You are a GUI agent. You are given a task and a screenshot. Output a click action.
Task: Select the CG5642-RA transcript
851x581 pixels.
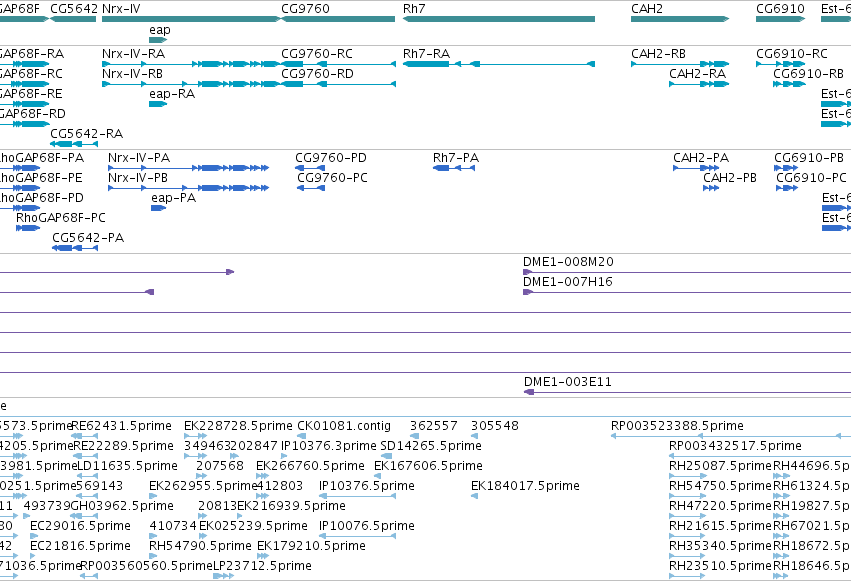(x=86, y=134)
